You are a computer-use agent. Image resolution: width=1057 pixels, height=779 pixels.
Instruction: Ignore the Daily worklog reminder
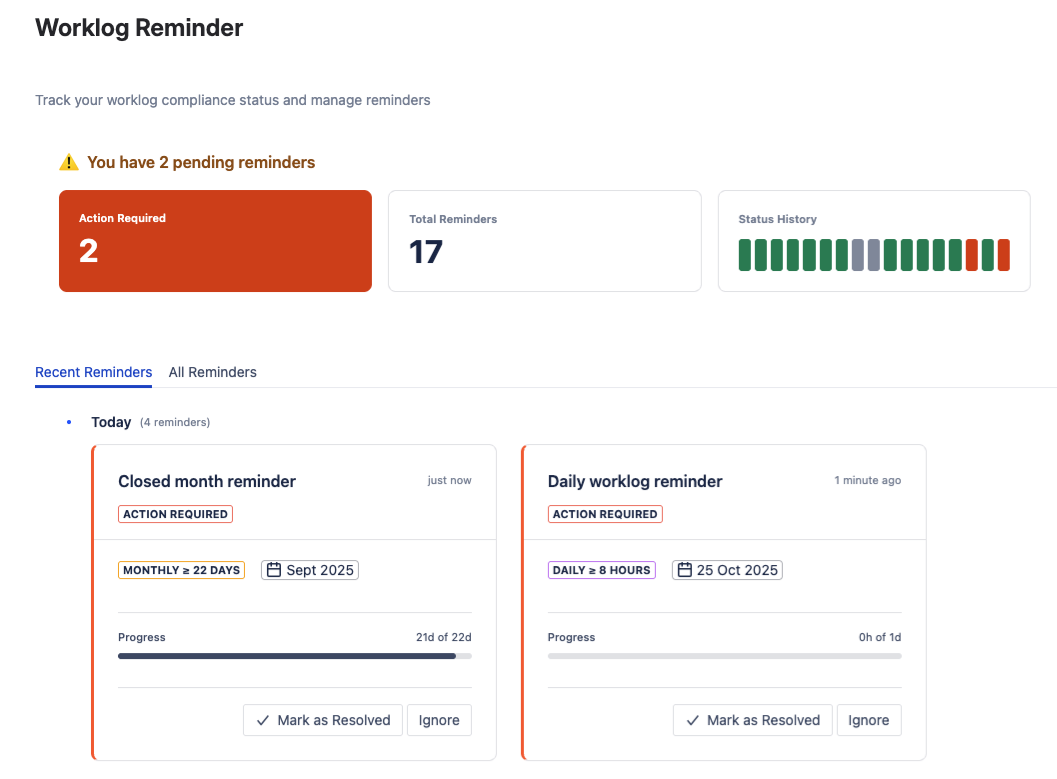point(869,720)
